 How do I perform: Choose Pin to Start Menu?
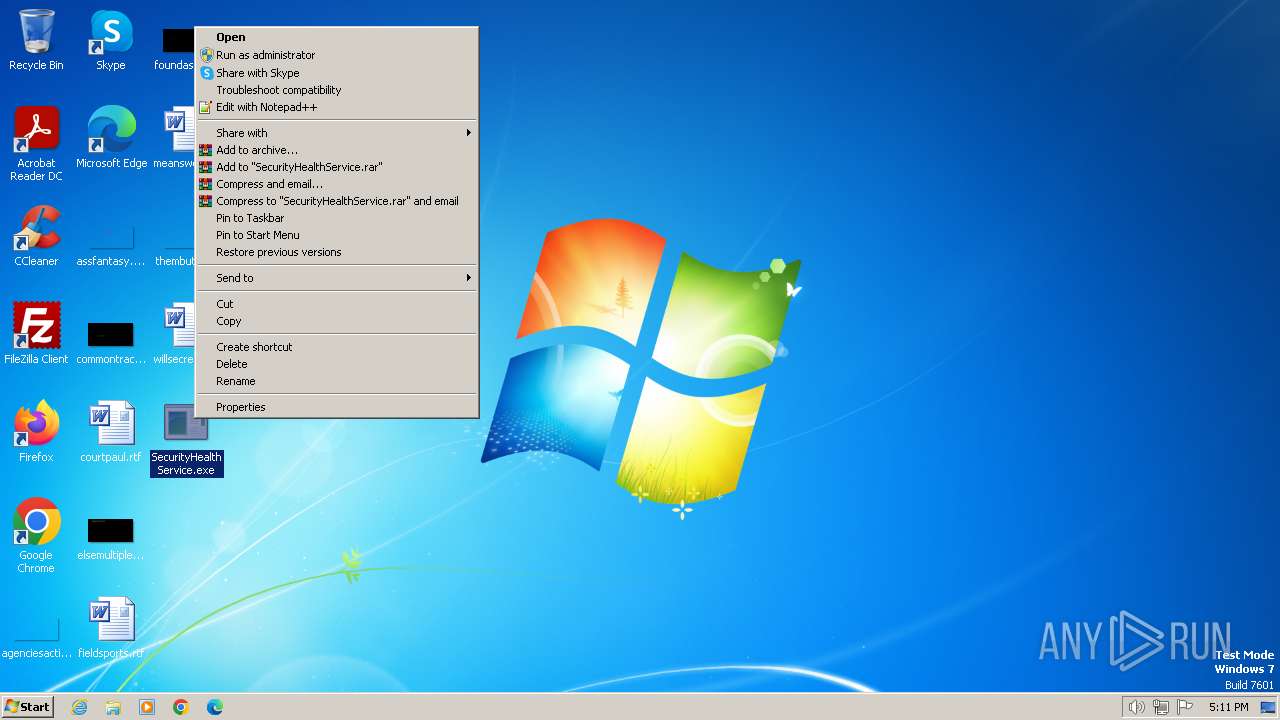click(337, 235)
